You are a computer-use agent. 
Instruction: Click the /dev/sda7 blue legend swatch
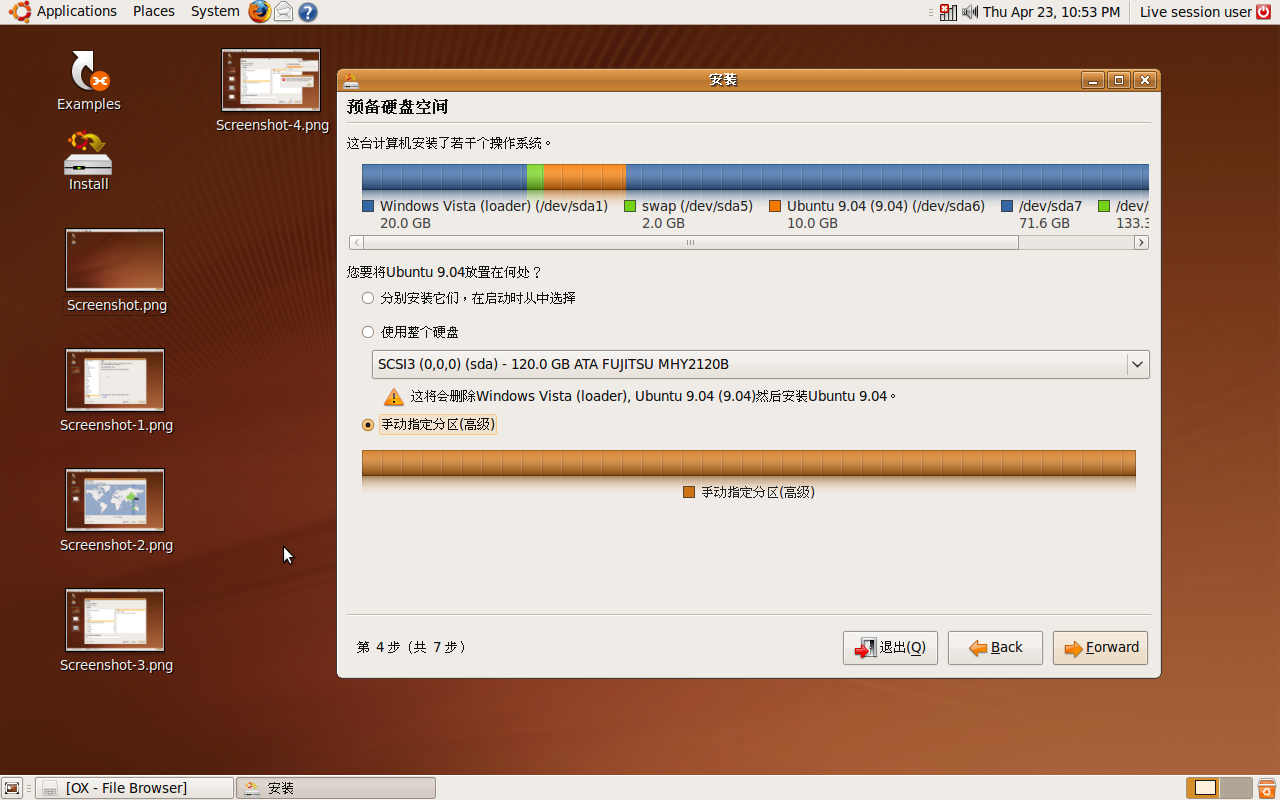[x=1007, y=206]
